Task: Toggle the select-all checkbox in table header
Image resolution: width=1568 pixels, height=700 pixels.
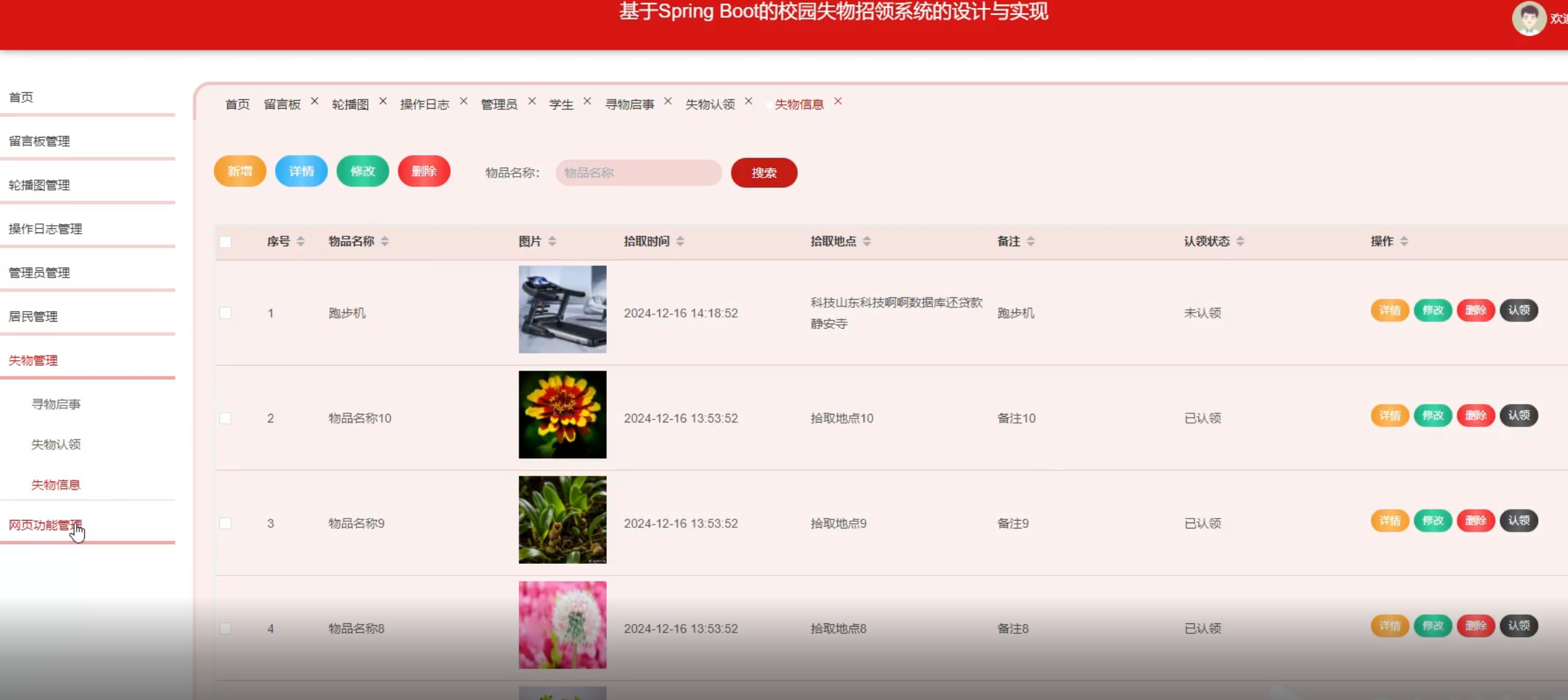Action: pos(225,242)
